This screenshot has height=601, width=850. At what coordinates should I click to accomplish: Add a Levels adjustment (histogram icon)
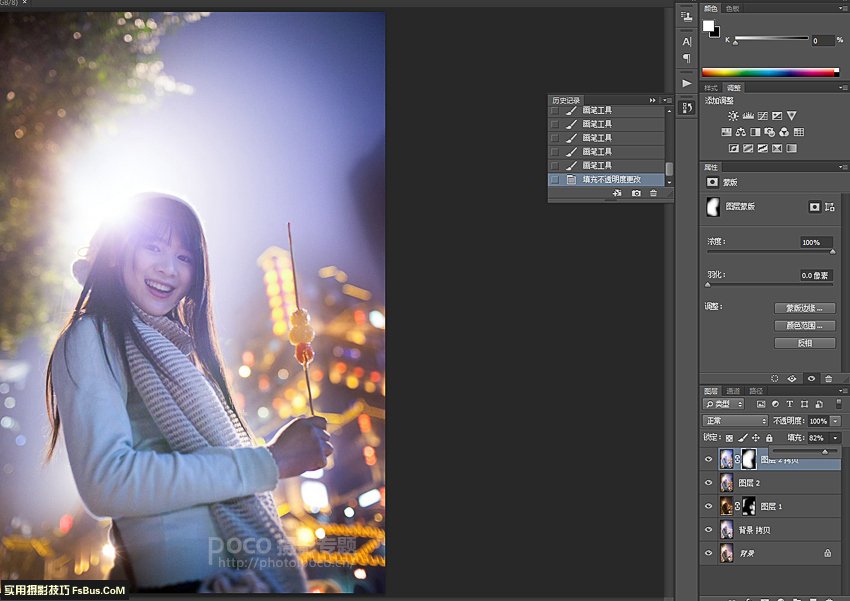click(747, 116)
